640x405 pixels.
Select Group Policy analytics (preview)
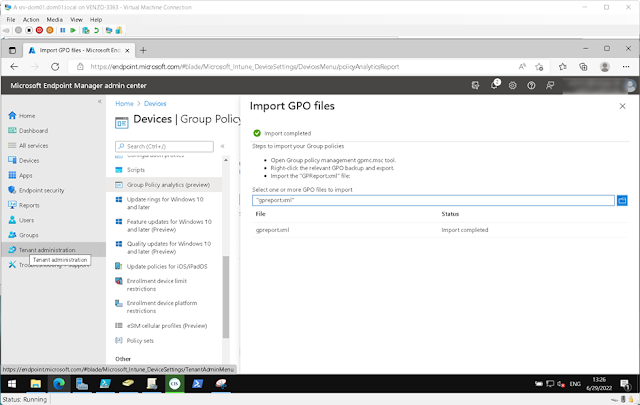(x=162, y=185)
